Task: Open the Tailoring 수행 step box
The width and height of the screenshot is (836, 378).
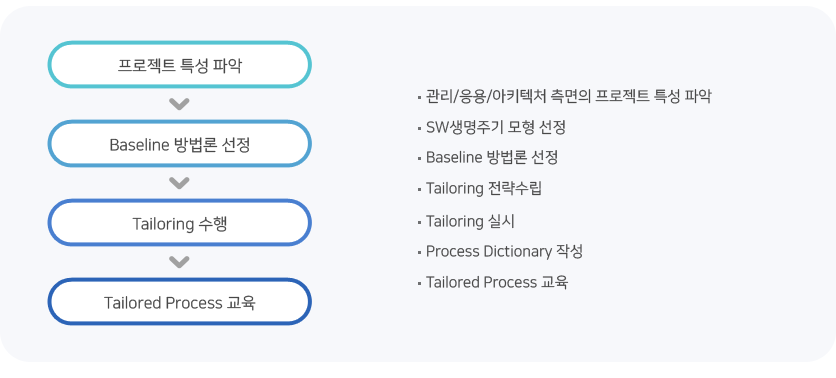Action: pos(180,223)
